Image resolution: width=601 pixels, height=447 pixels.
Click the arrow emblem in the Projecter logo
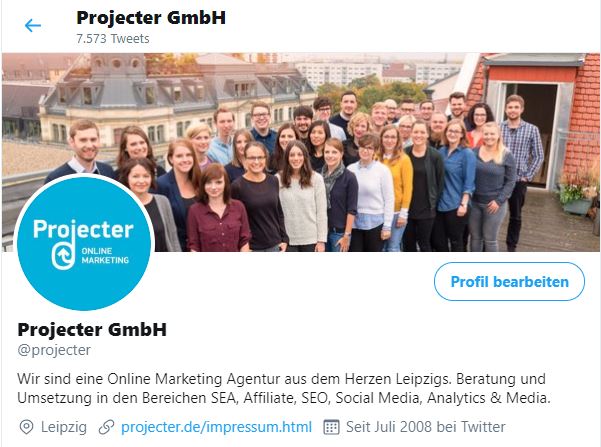[62, 256]
